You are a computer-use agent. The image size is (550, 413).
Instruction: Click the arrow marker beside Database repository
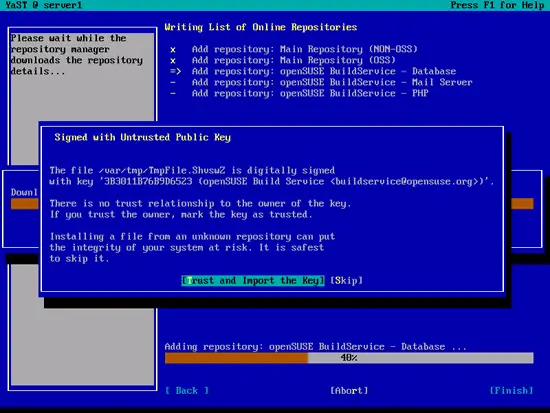(175, 72)
